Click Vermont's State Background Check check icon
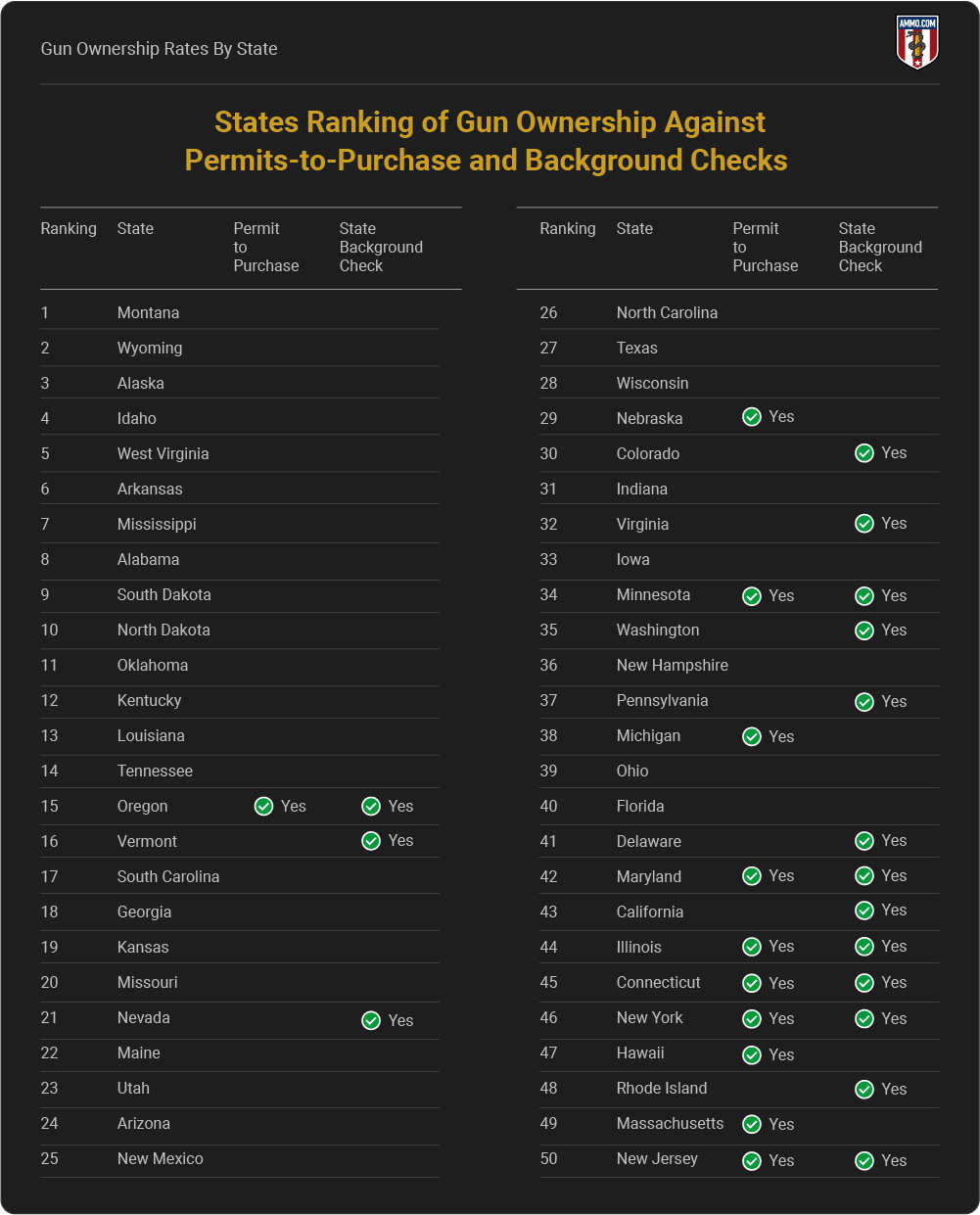The height and width of the screenshot is (1215, 980). click(x=371, y=841)
